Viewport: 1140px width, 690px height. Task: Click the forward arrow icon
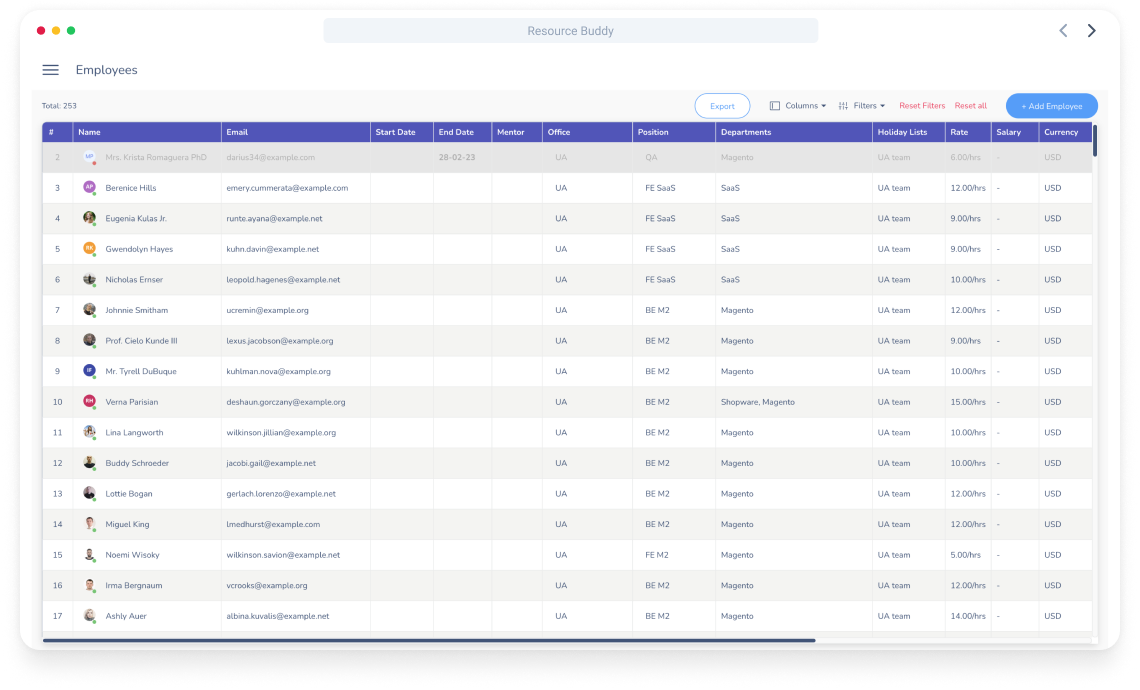[1091, 31]
